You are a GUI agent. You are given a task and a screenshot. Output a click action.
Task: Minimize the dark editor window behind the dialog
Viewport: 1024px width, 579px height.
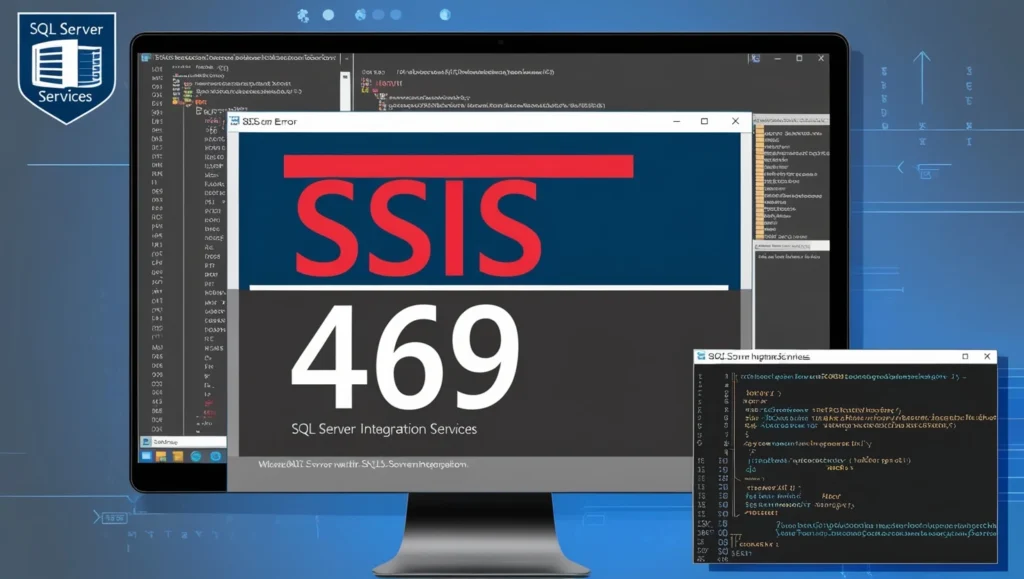pyautogui.click(x=778, y=59)
